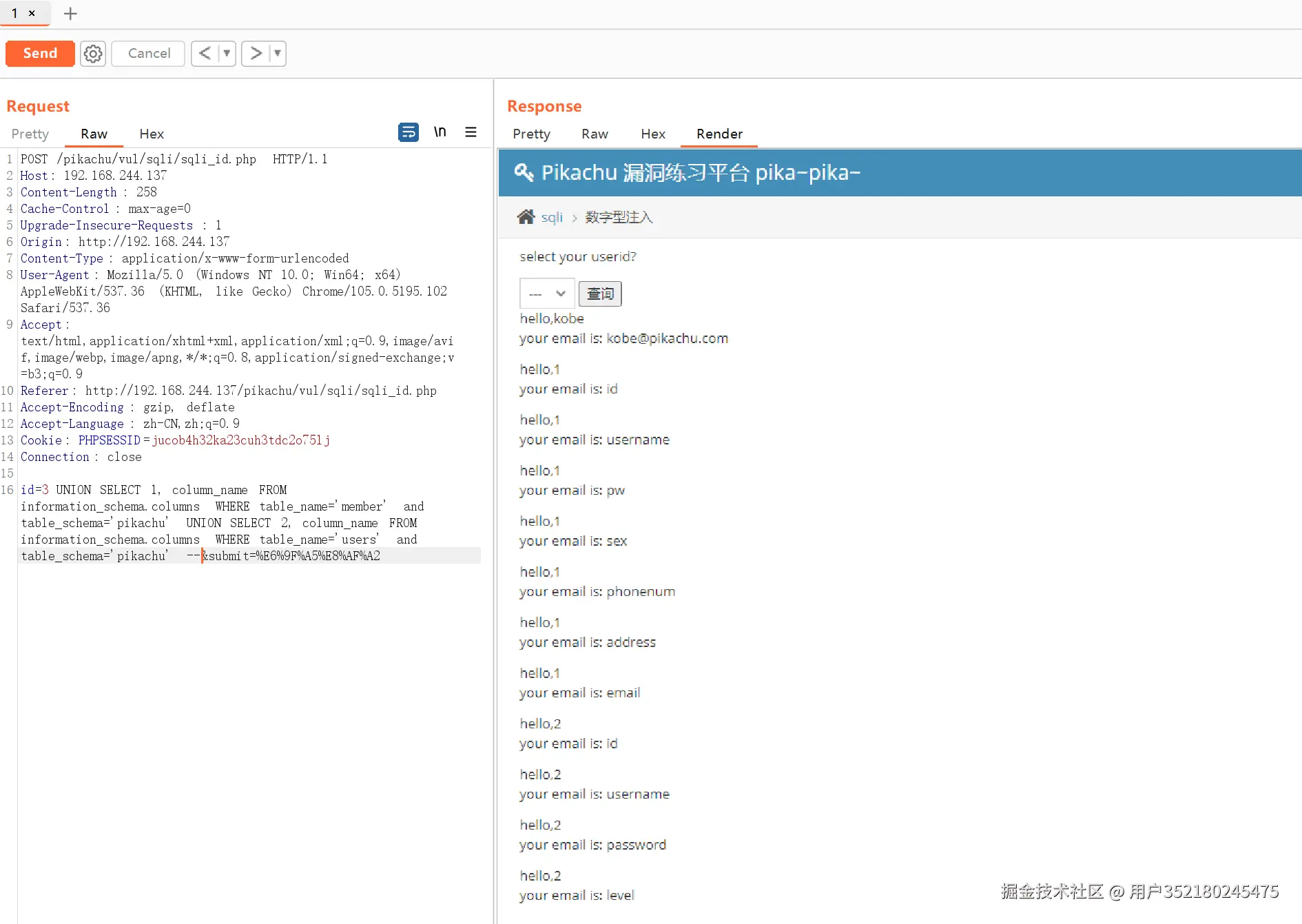Click the Origin header line
Image resolution: width=1302 pixels, height=924 pixels.
pyautogui.click(x=125, y=242)
